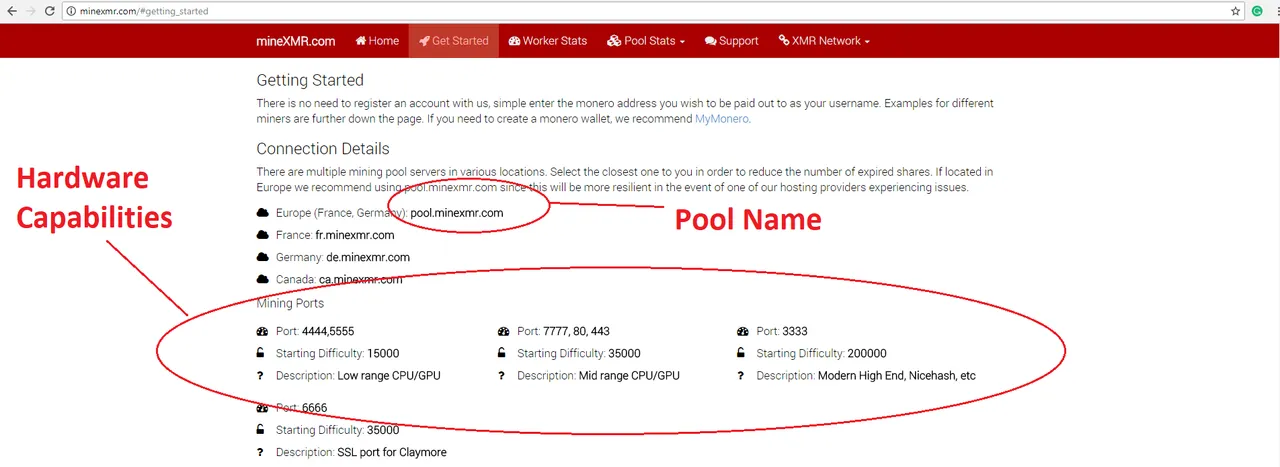Click the browser forward arrow
Screen dimensions: 1280x467
coord(30,10)
